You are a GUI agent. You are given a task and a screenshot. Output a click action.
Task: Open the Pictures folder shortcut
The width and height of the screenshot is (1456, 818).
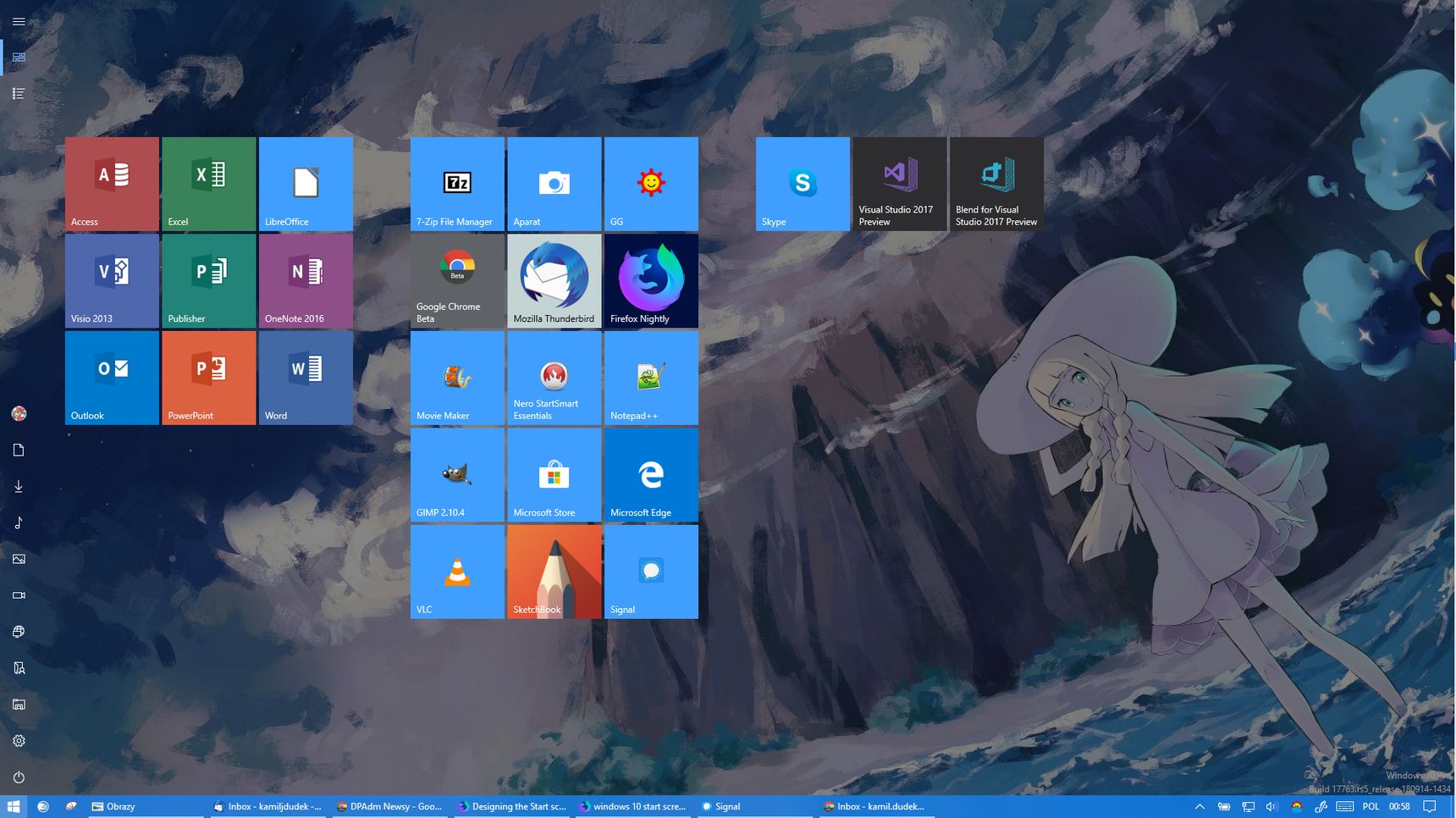[x=19, y=559]
